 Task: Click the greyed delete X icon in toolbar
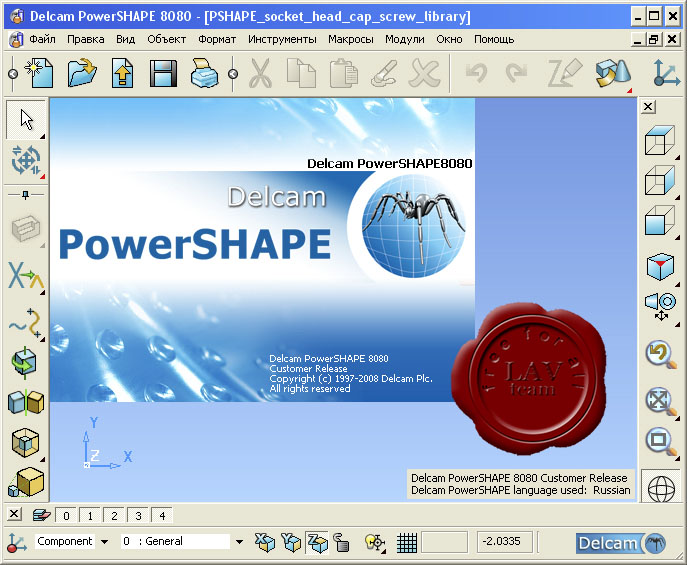coord(424,73)
